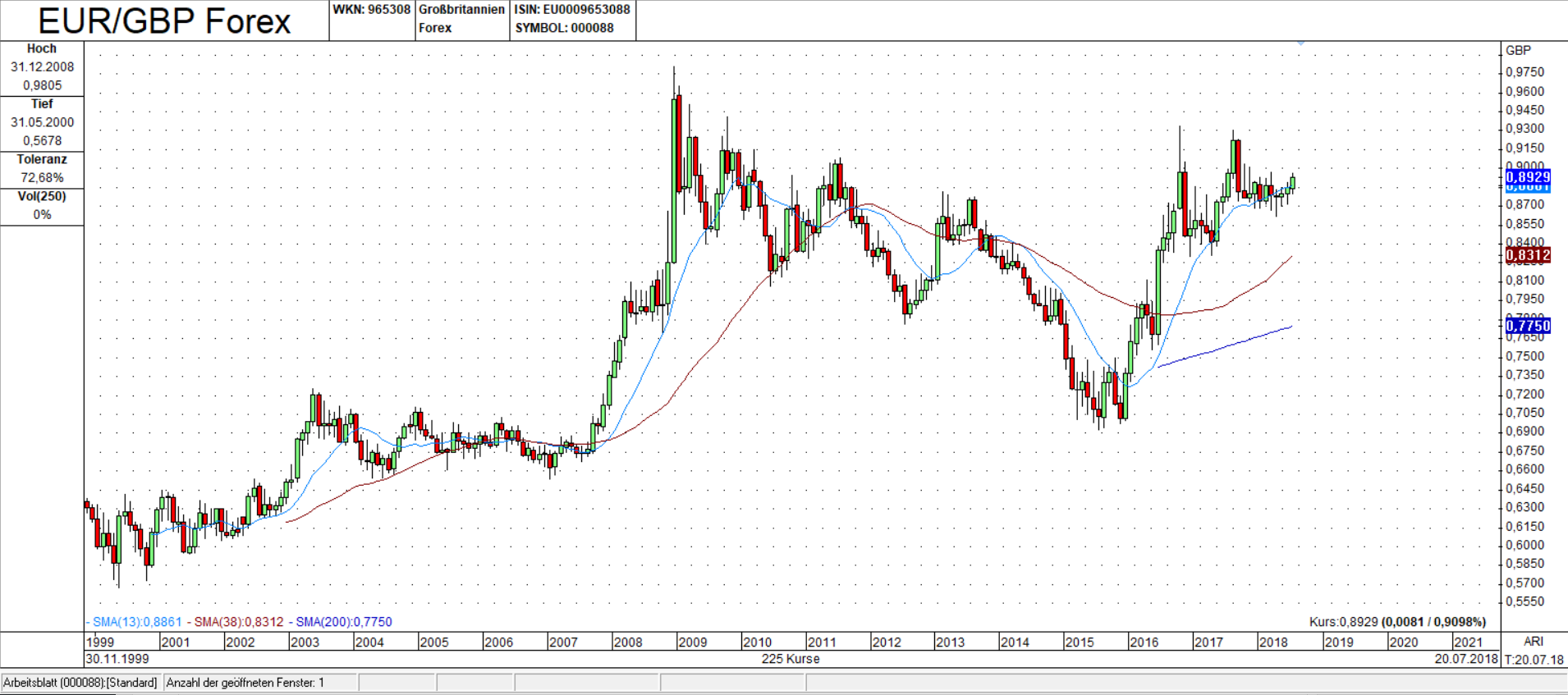Click the EUR/GBP Forex chart title
The width and height of the screenshot is (1568, 695).
[x=164, y=21]
